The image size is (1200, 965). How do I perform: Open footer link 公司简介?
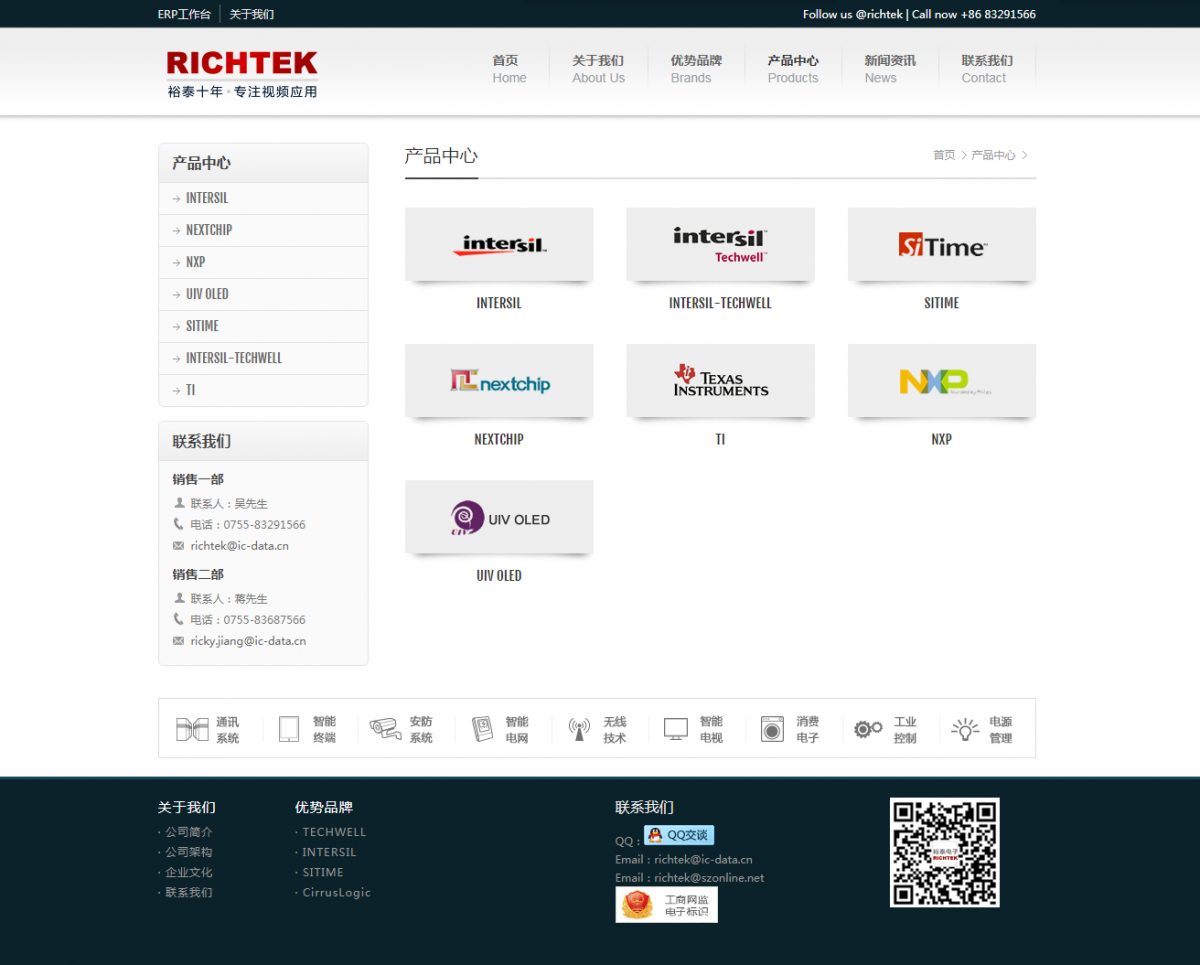tap(189, 832)
